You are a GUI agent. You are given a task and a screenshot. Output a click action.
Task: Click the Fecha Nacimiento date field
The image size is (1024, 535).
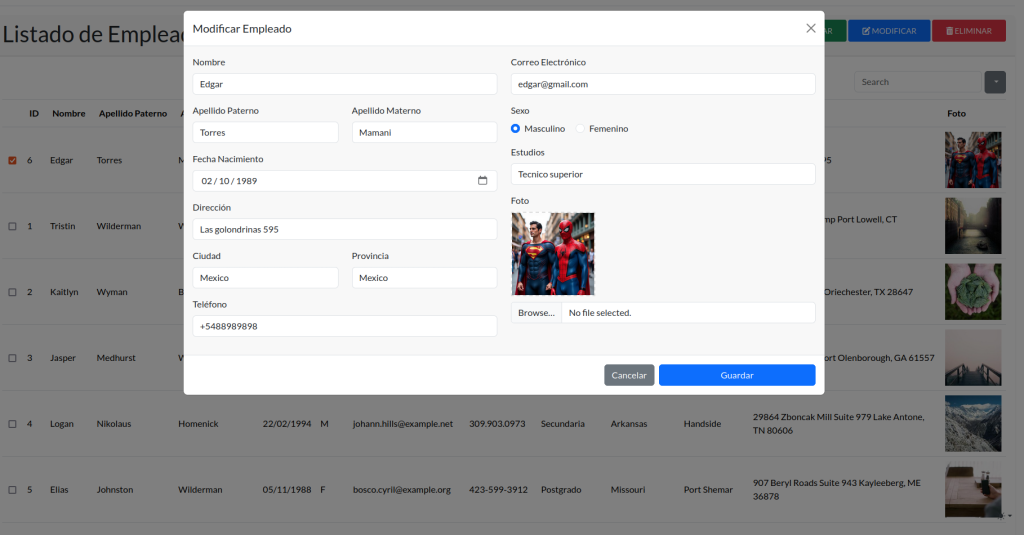[x=345, y=181]
